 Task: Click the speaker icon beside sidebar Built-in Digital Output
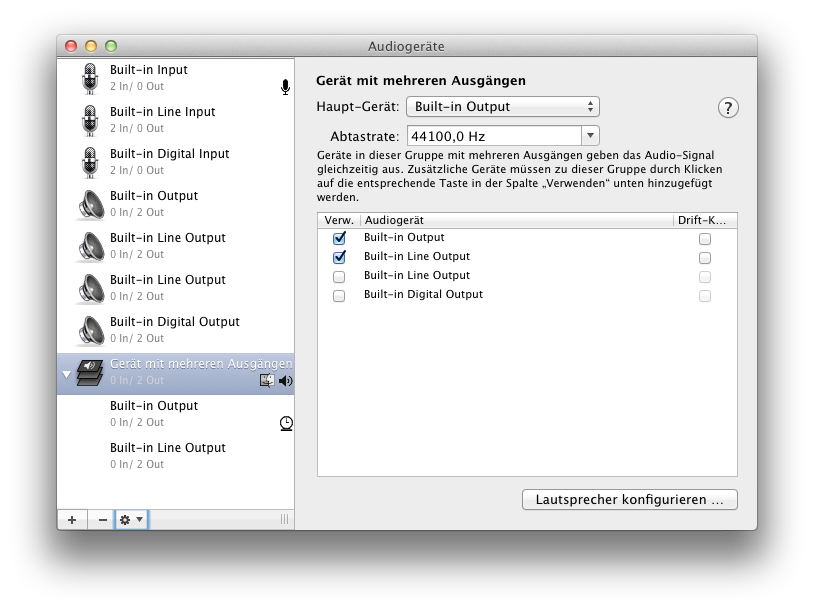(x=91, y=331)
